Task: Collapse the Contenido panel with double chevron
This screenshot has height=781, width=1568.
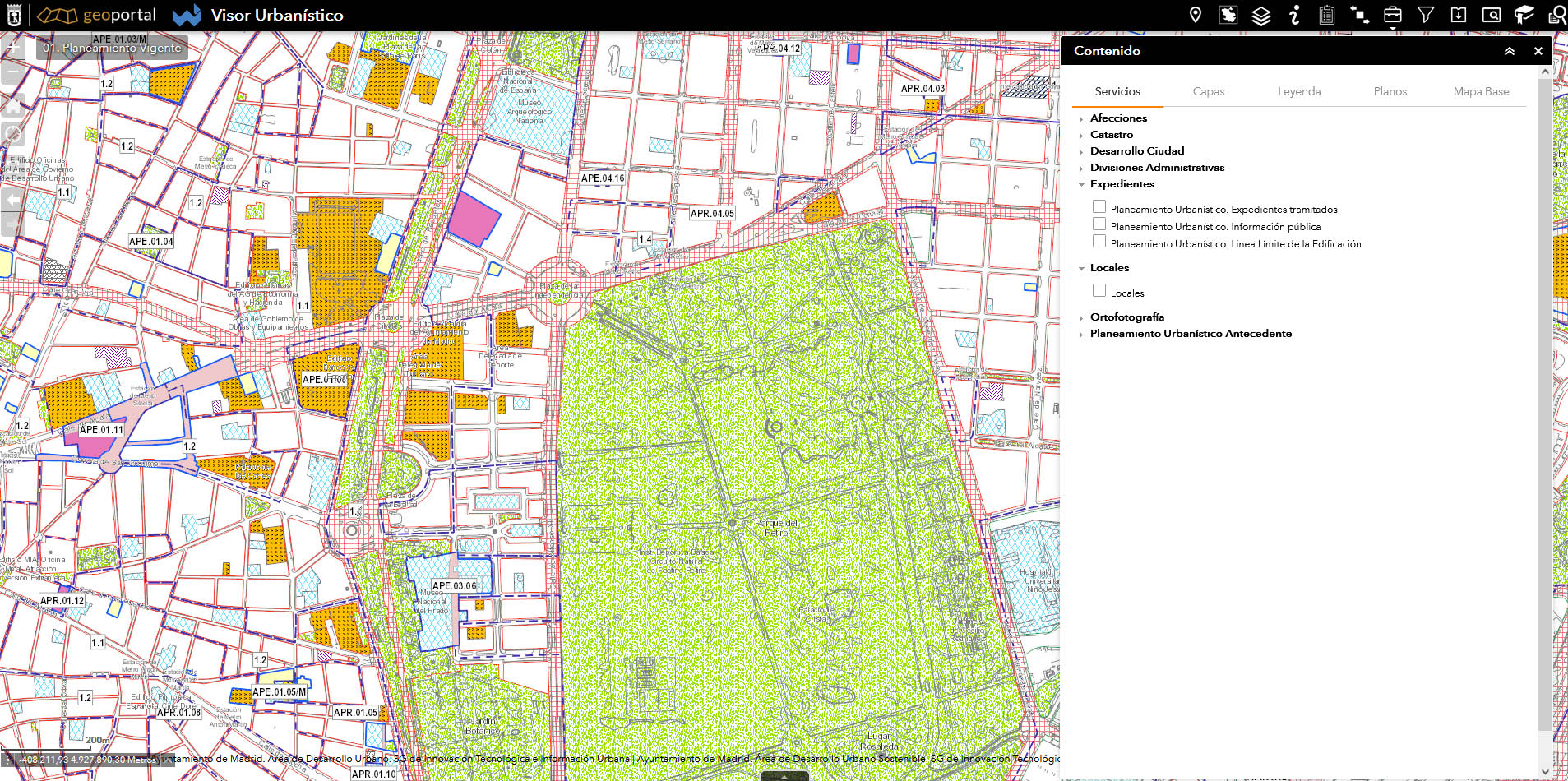Action: click(1510, 51)
